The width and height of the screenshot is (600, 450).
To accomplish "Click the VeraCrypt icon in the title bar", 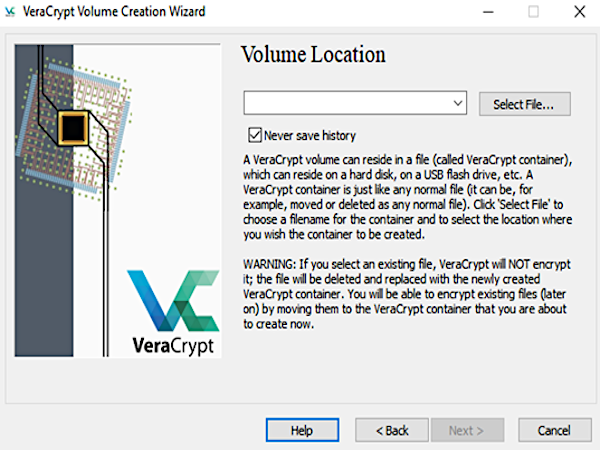I will pyautogui.click(x=10, y=11).
